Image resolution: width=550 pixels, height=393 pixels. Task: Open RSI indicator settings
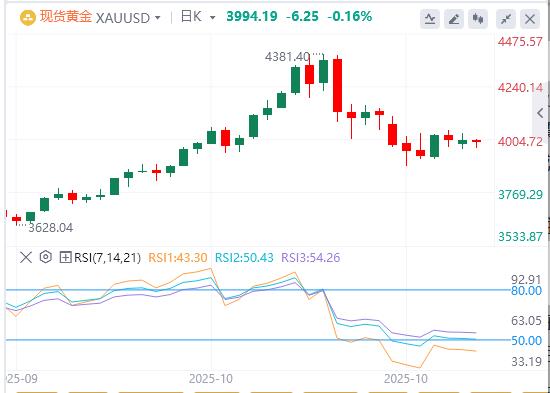46,258
